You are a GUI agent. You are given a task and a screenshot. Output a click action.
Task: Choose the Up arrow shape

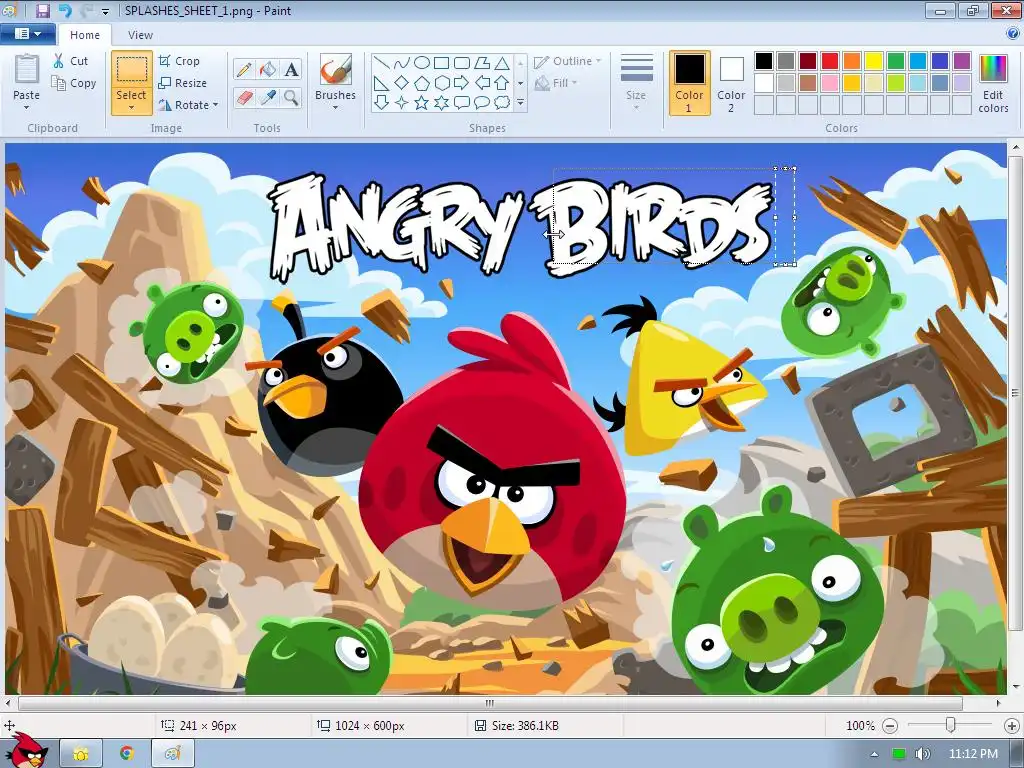point(502,83)
